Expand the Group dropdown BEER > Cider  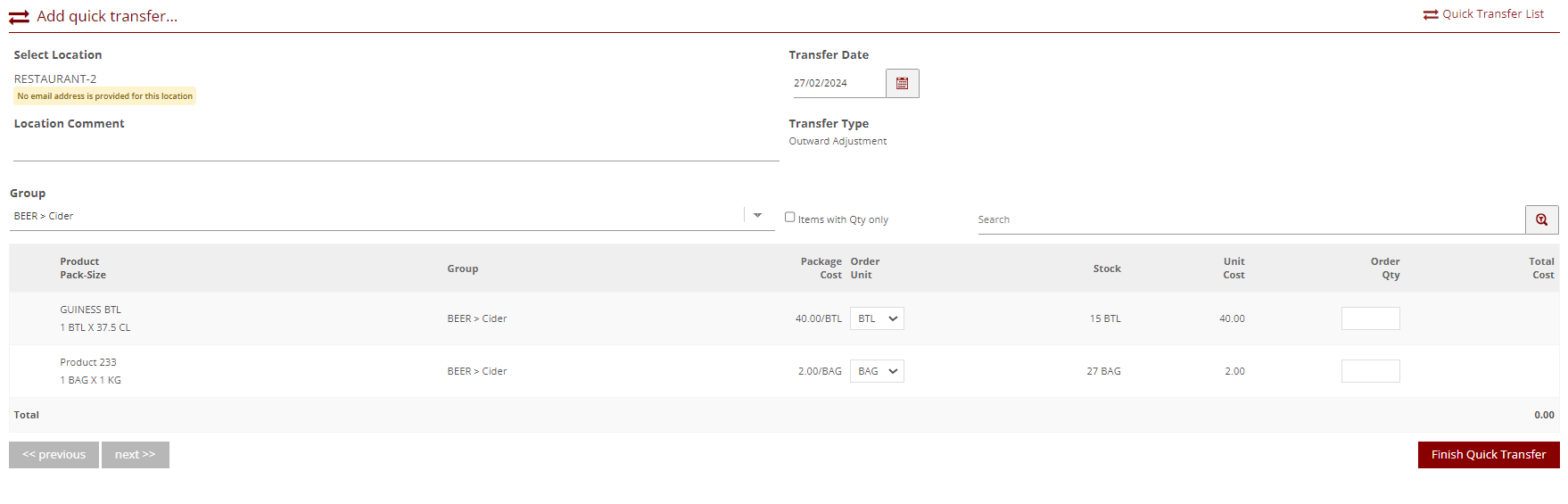[757, 215]
